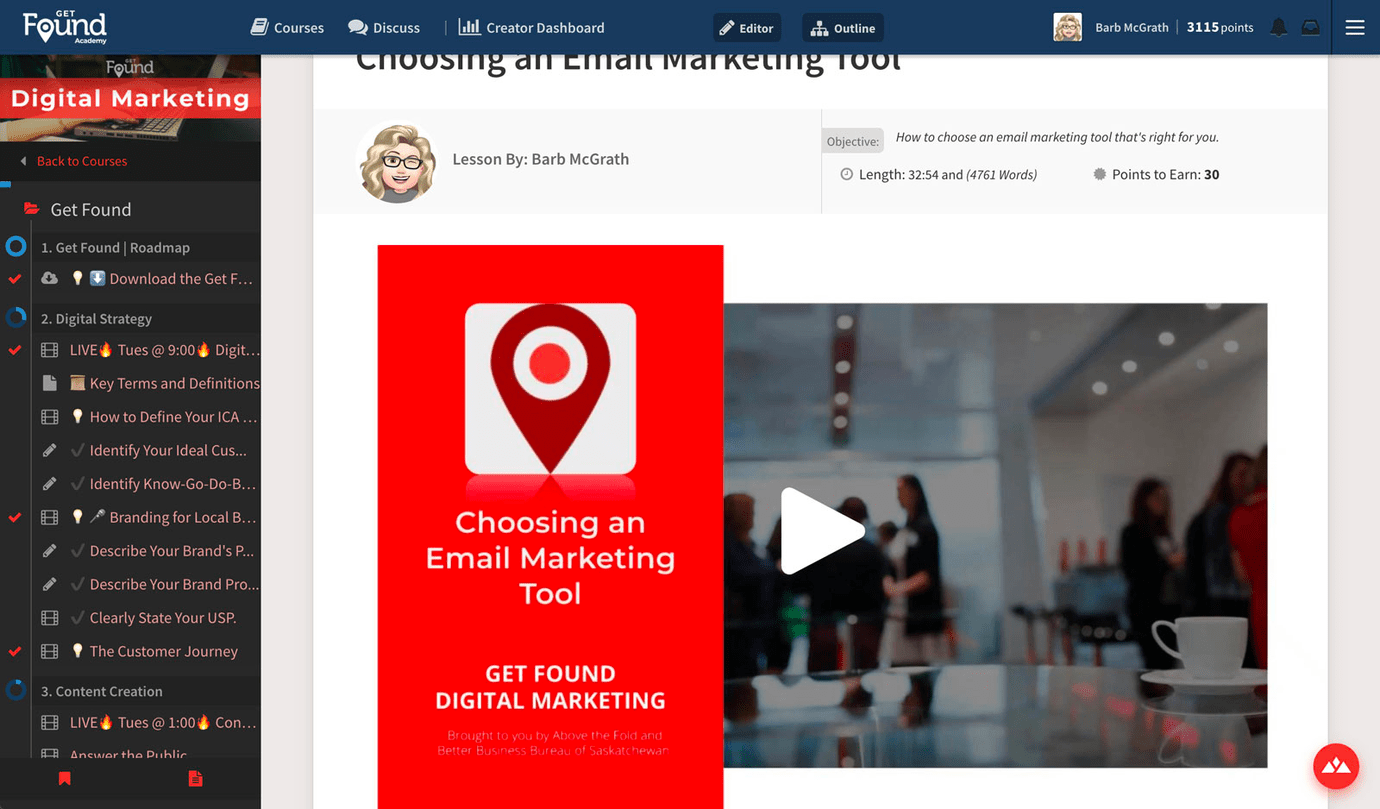Click the red notes document icon in sidebar footer

(195, 778)
